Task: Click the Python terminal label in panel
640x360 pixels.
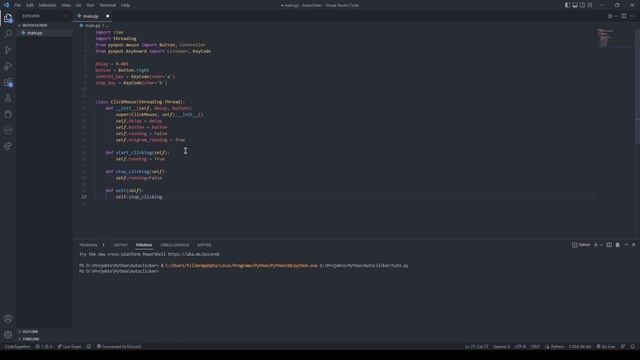Action: click(x=581, y=245)
